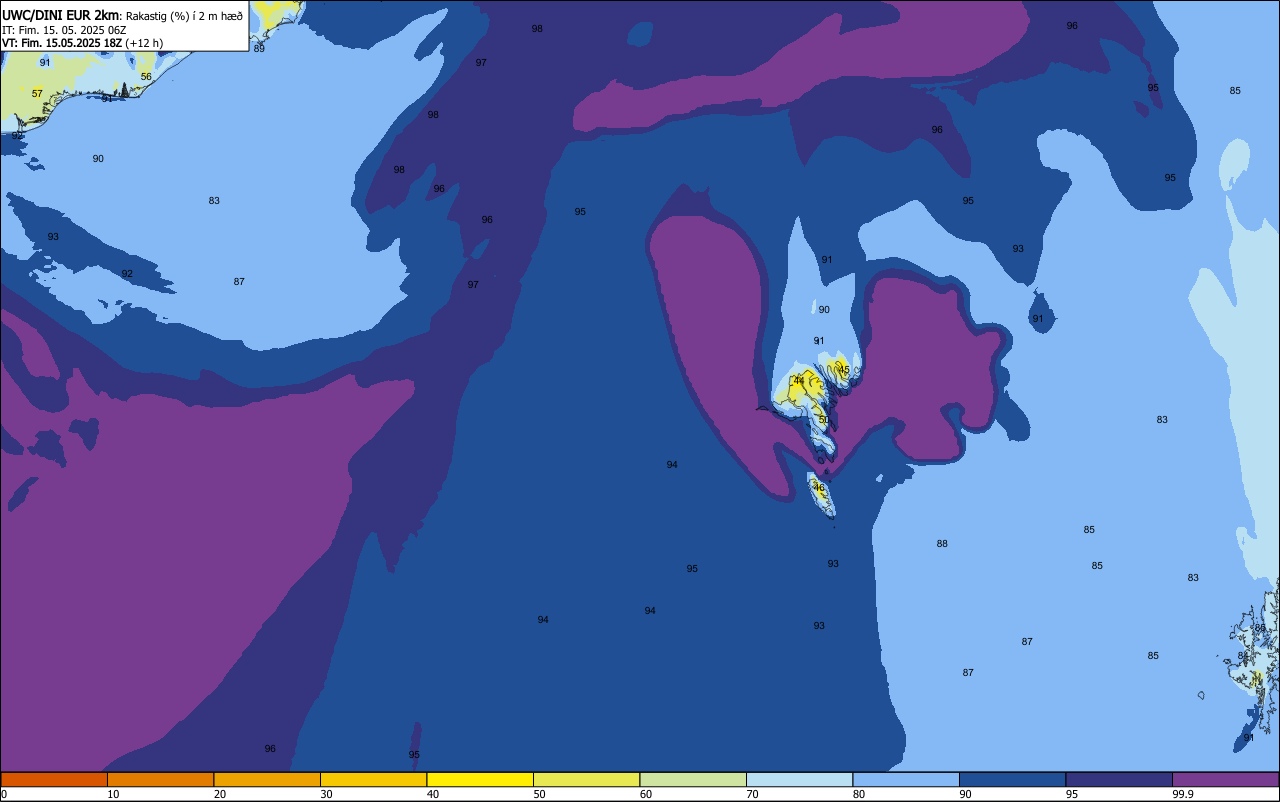The width and height of the screenshot is (1280, 802).
Task: Click the purple legend swatch above 99.9
Action: coord(1225,779)
